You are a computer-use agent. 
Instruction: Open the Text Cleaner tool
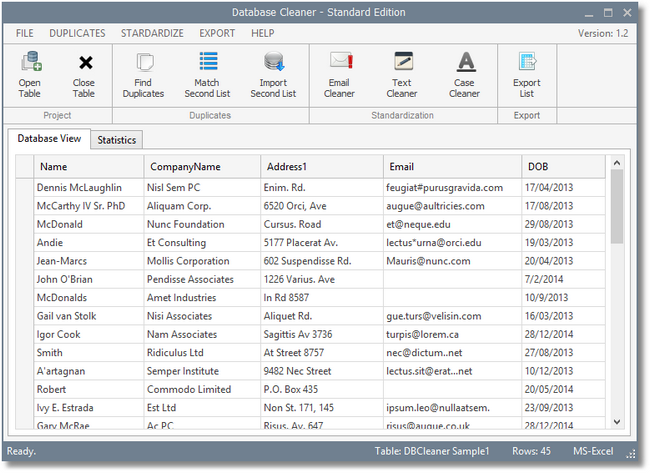(x=402, y=63)
